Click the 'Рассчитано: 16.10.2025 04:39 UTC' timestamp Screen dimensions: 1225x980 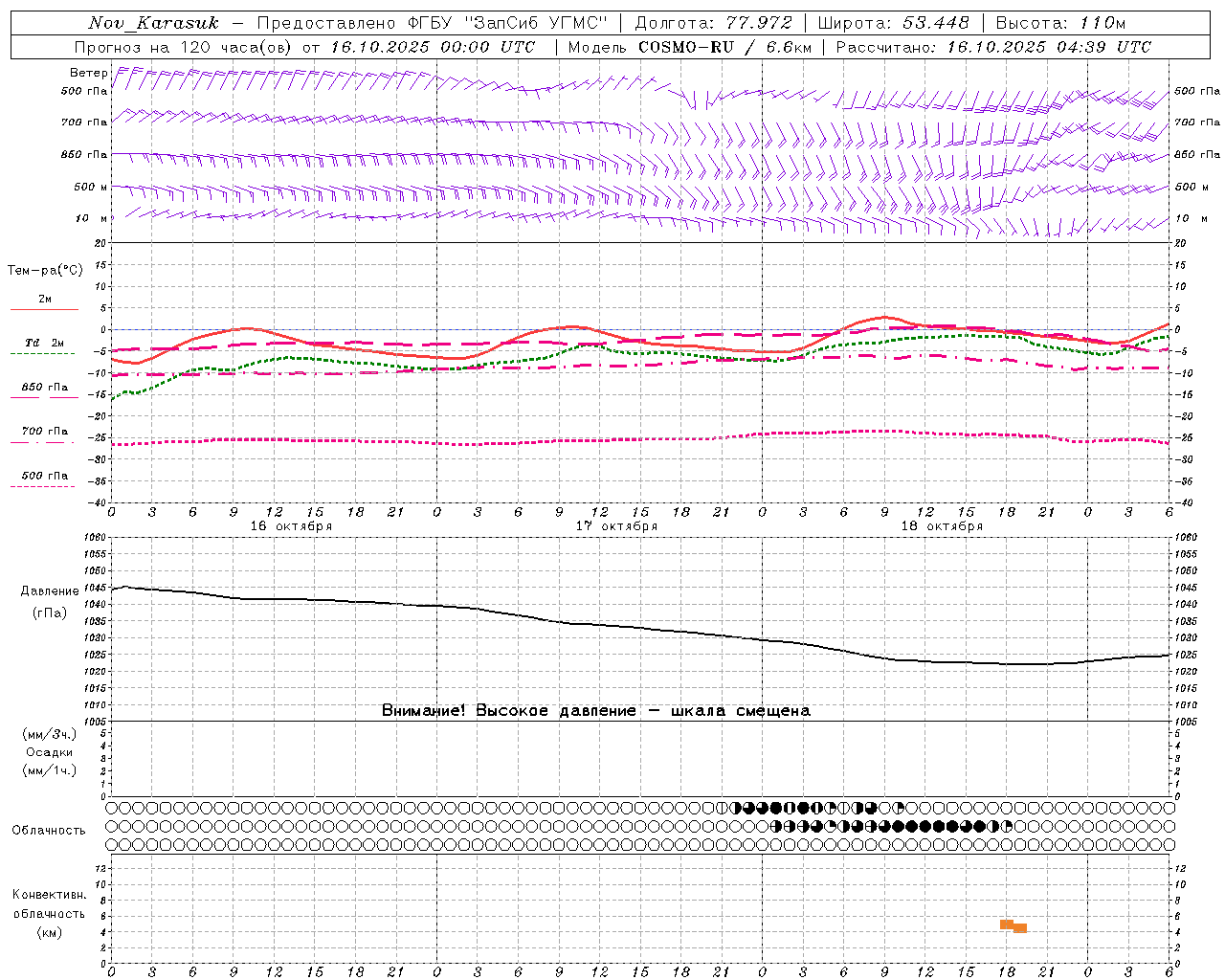tap(993, 47)
